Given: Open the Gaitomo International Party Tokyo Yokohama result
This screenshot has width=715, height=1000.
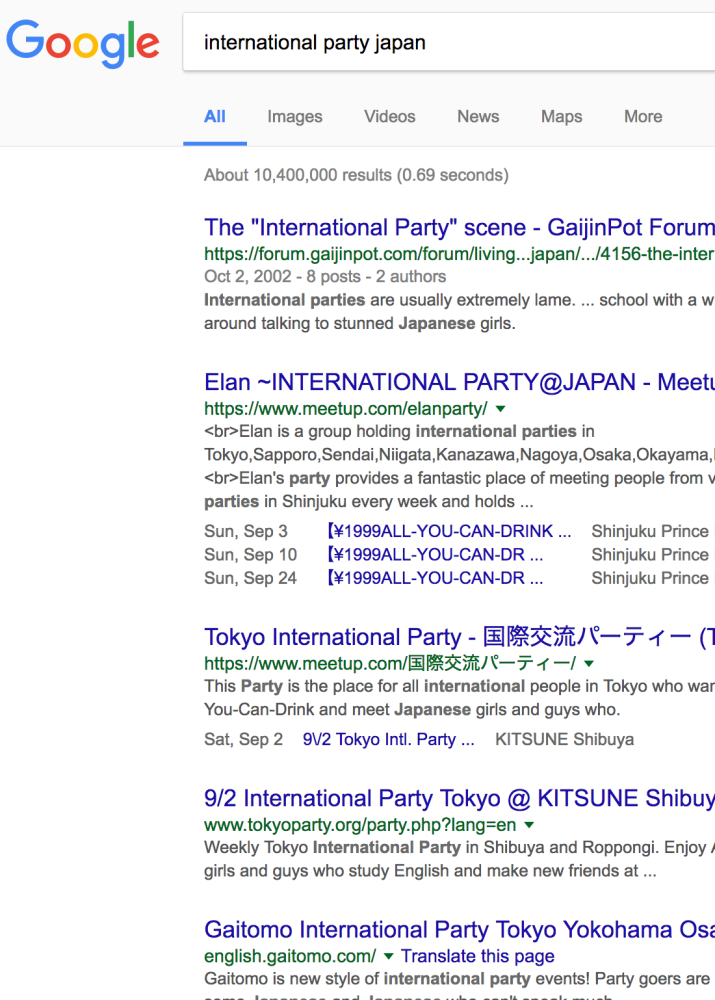Looking at the screenshot, I should (459, 930).
